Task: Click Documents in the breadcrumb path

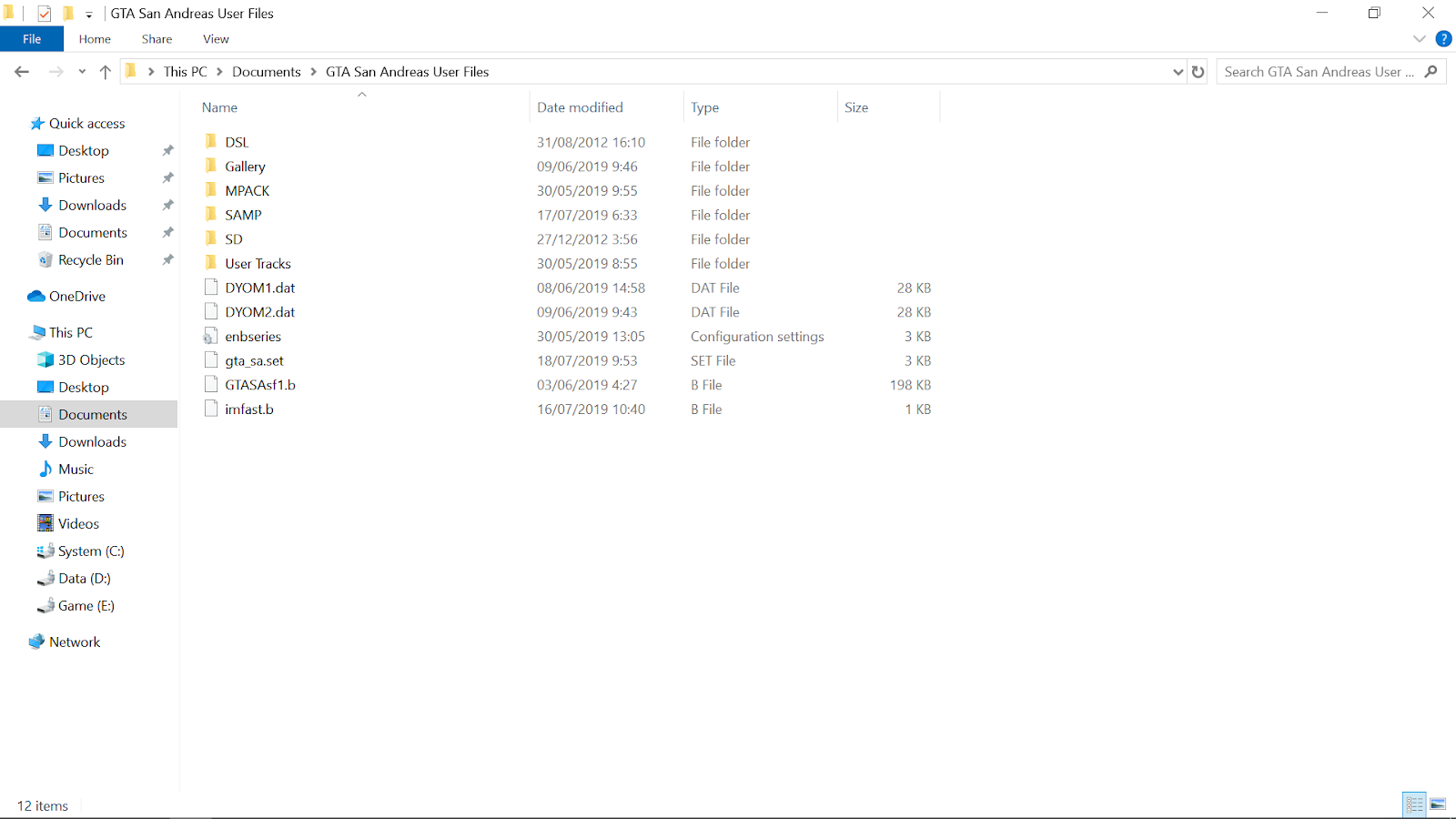Action: [266, 71]
